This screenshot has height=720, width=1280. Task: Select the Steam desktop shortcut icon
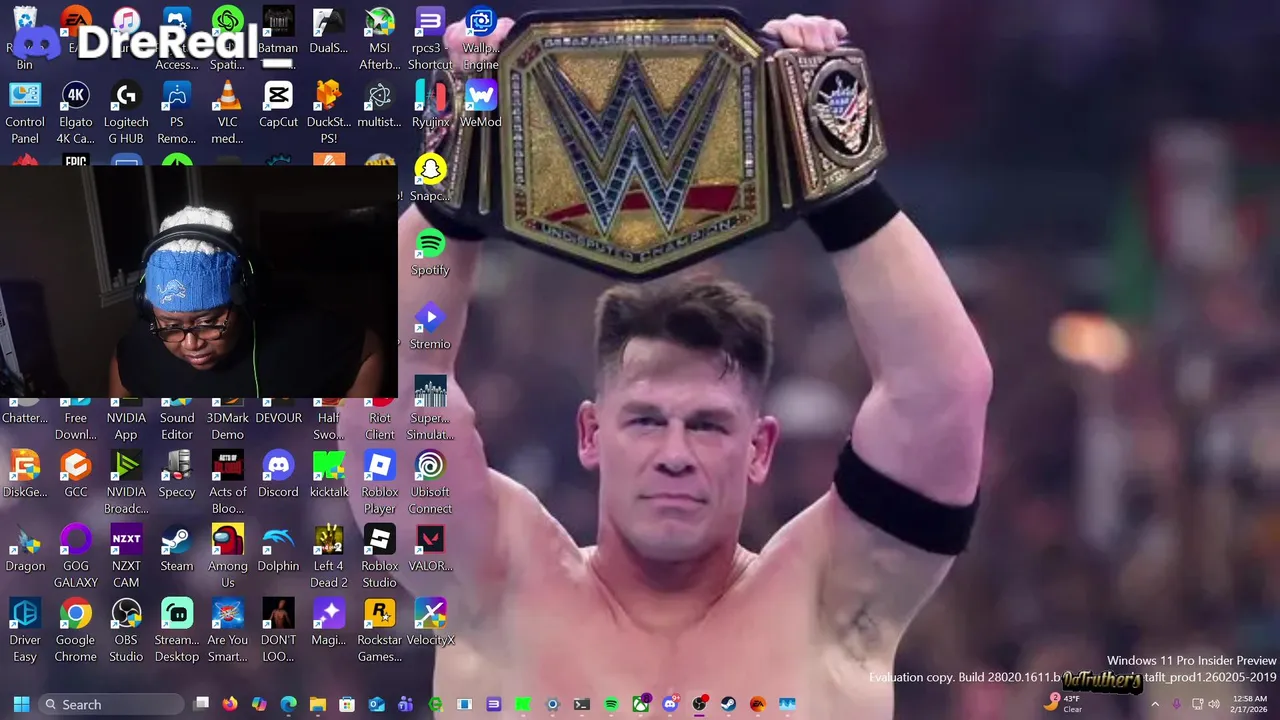click(x=177, y=549)
